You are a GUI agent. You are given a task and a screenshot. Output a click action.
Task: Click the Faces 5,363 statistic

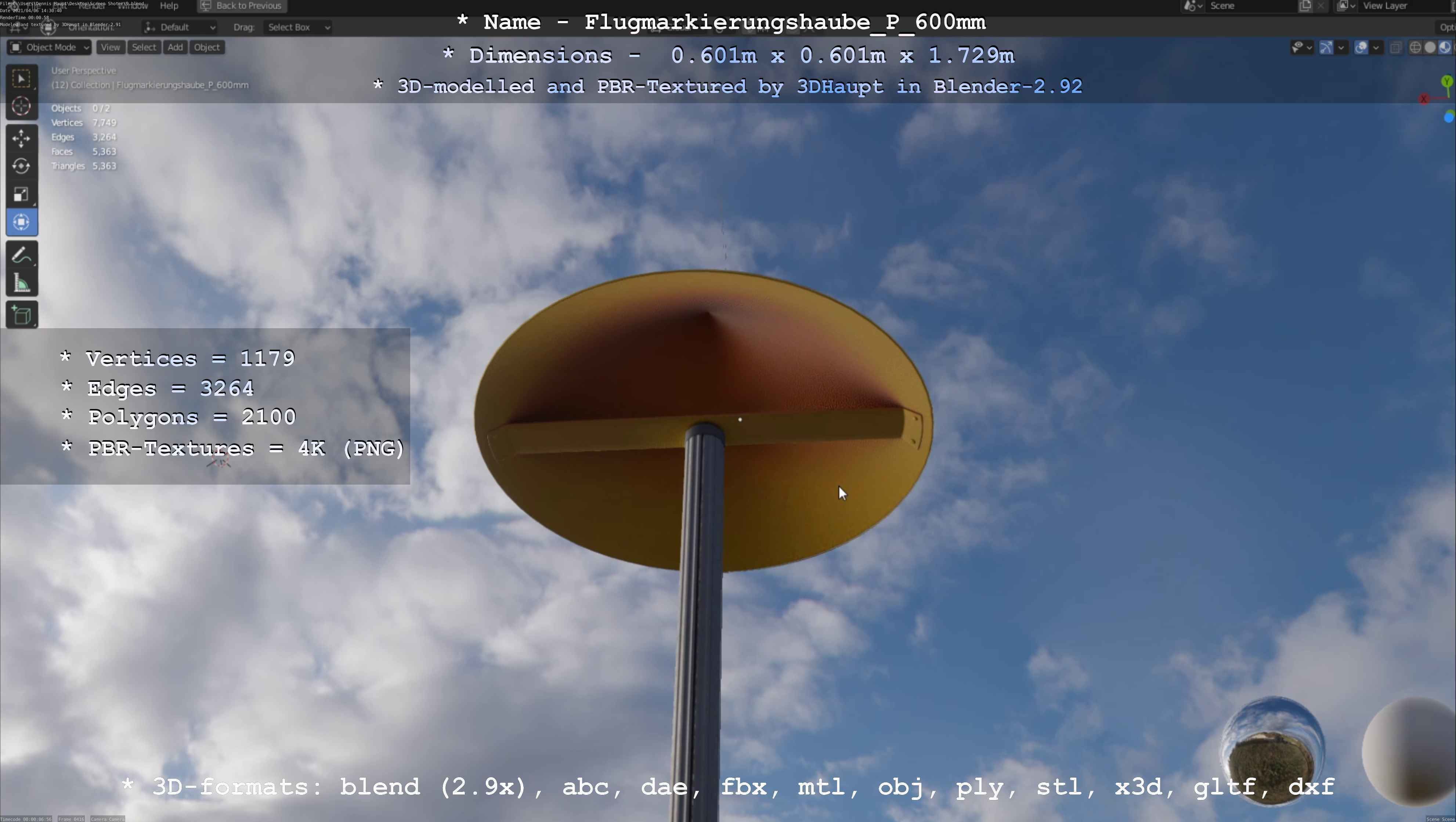point(84,151)
